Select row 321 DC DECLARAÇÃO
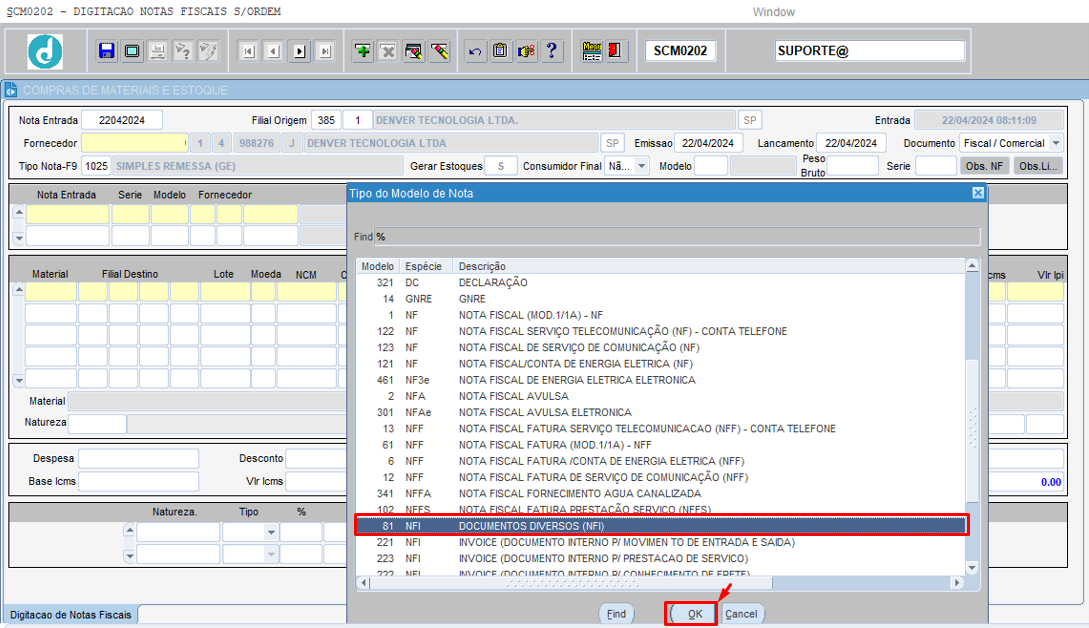The image size is (1089, 628). [660, 283]
